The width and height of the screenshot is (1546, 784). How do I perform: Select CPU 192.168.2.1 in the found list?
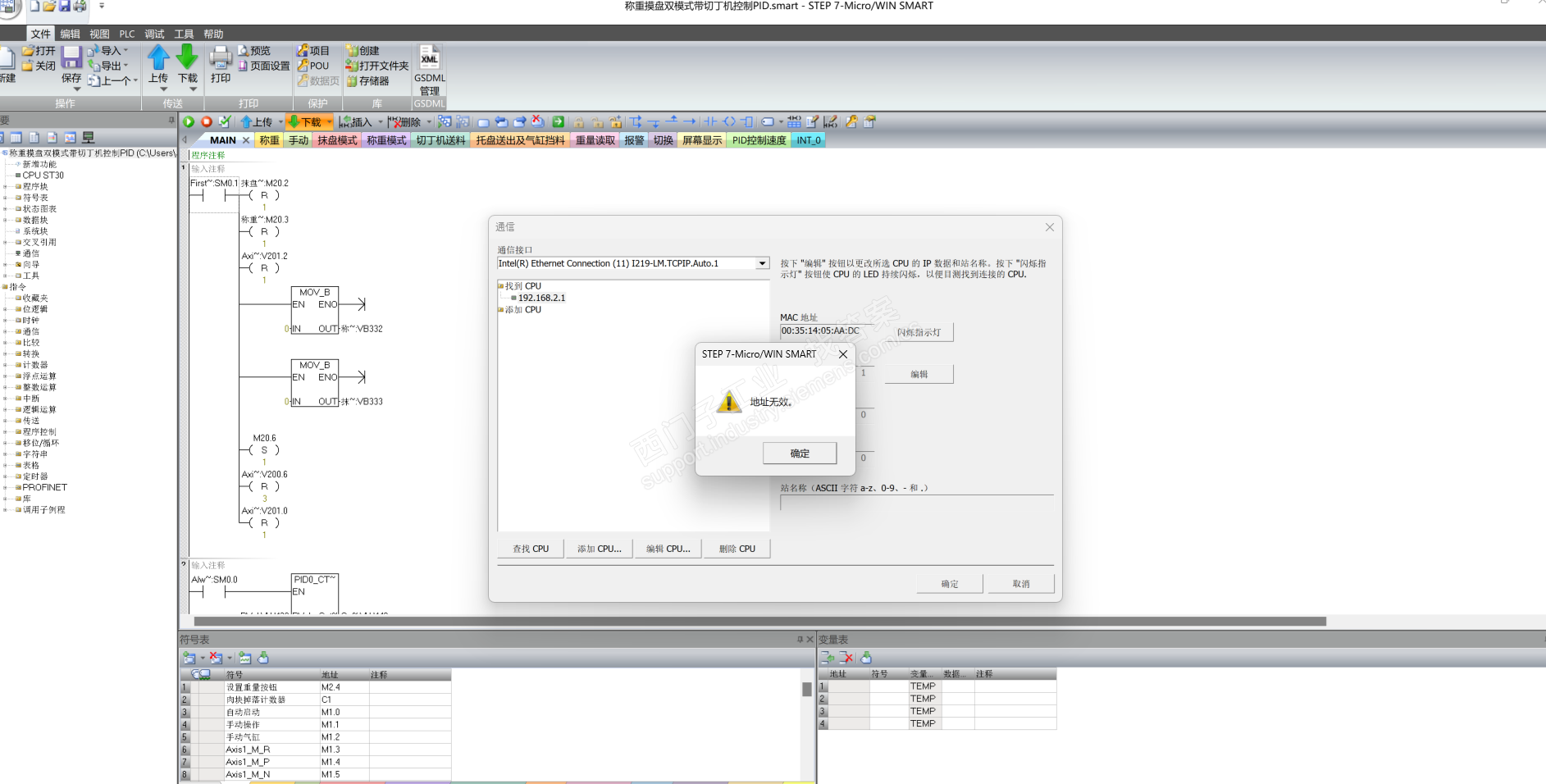click(541, 298)
